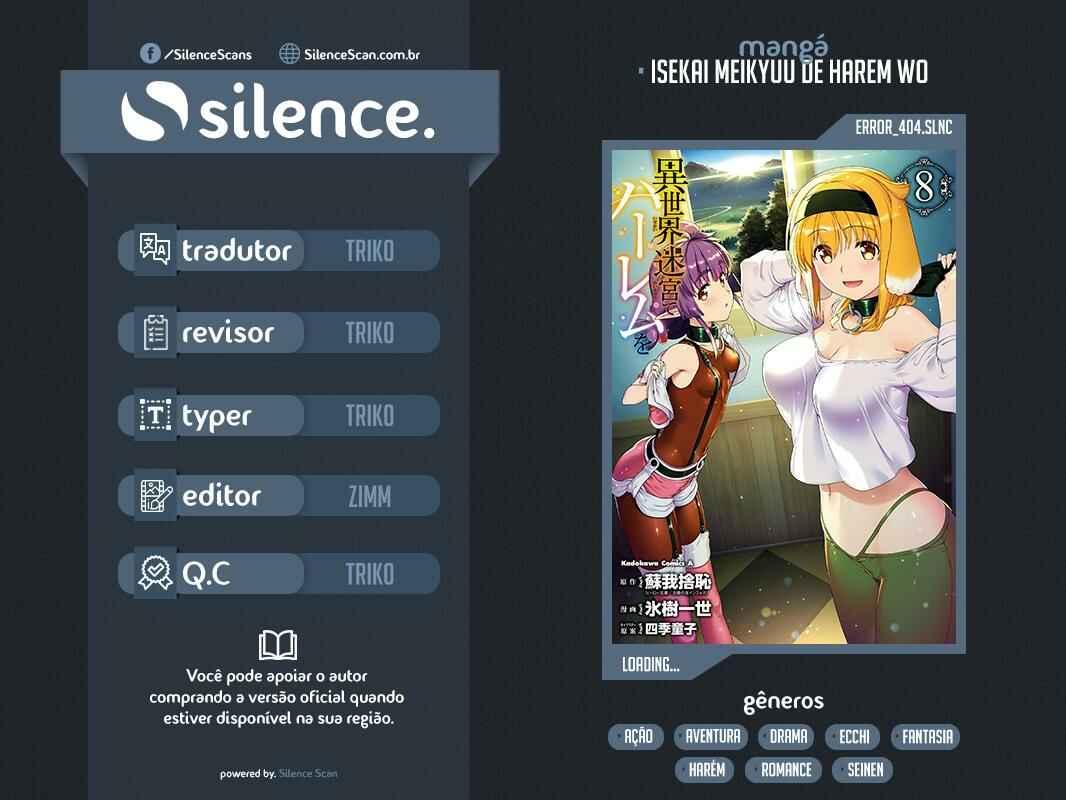Choose the Drama genre tag
1066x800 pixels.
click(788, 737)
